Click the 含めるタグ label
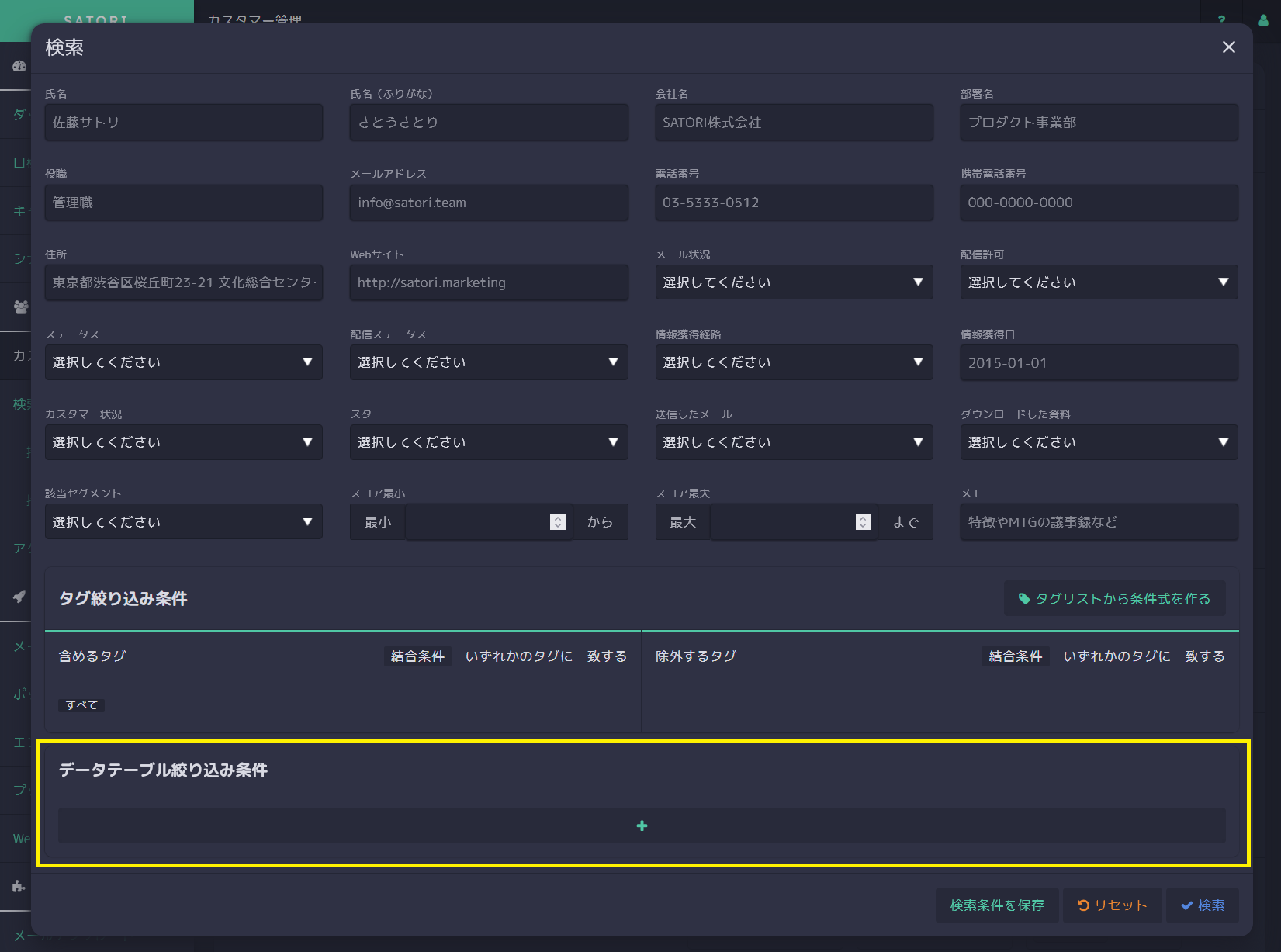Viewport: 1281px width, 952px height. pyautogui.click(x=92, y=656)
